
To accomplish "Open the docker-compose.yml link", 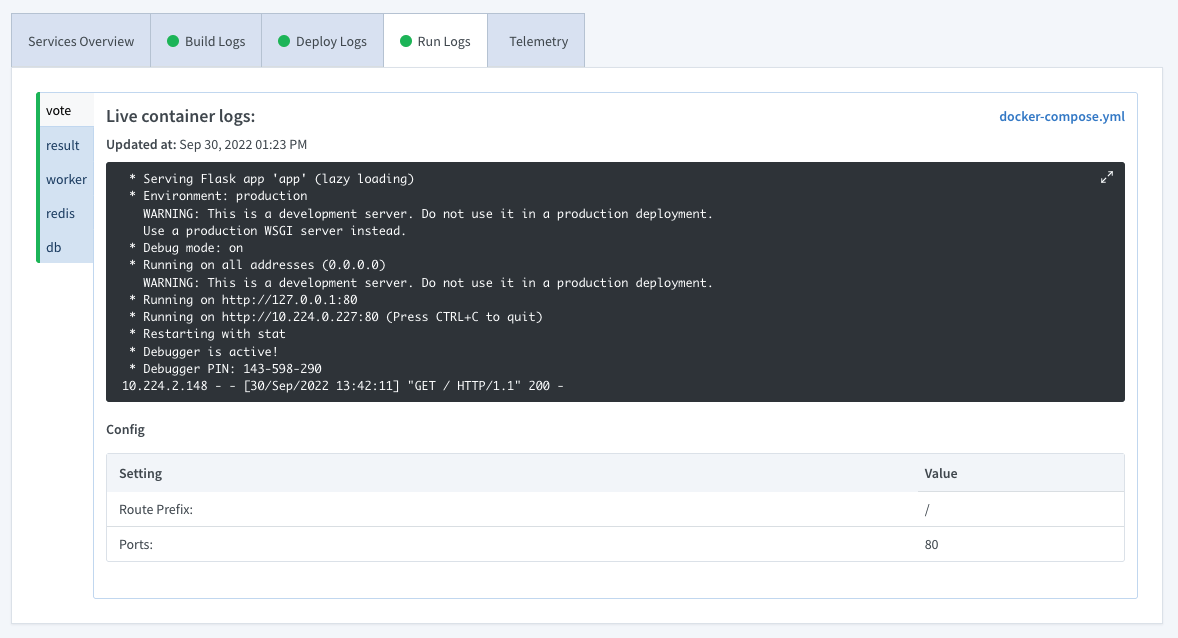I will 1062,116.
